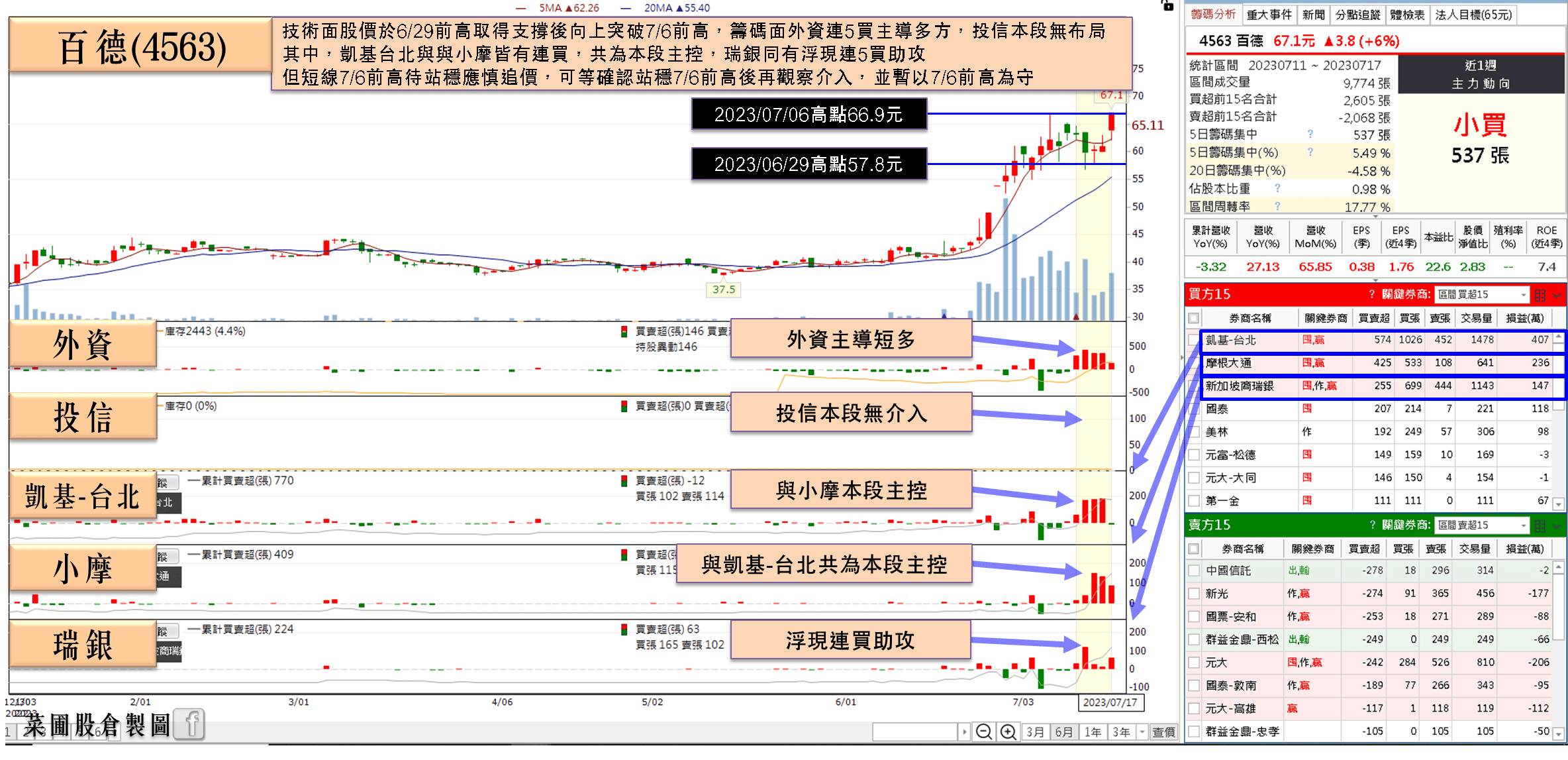
Task: Open the 重大事件 tab
Action: [1269, 15]
